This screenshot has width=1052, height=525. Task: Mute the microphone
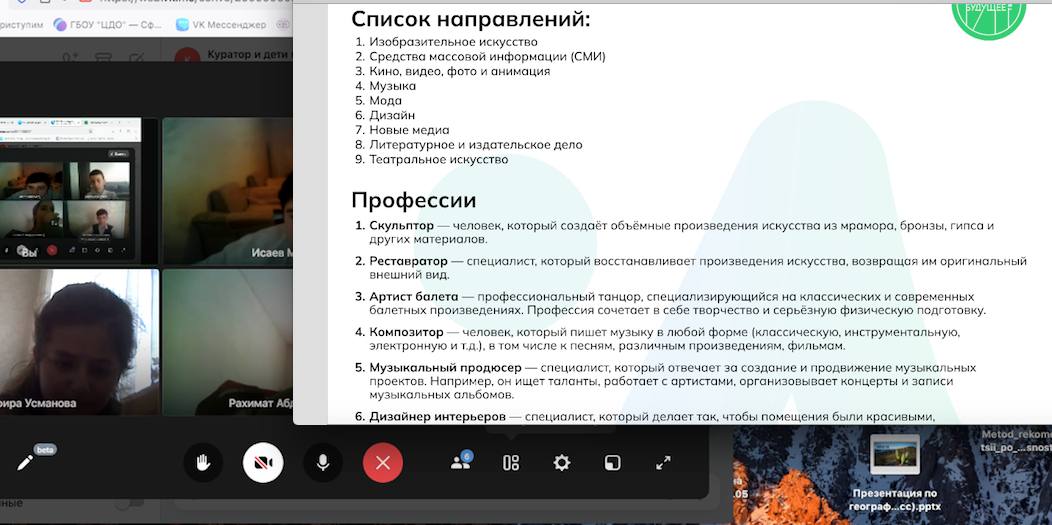(x=323, y=463)
